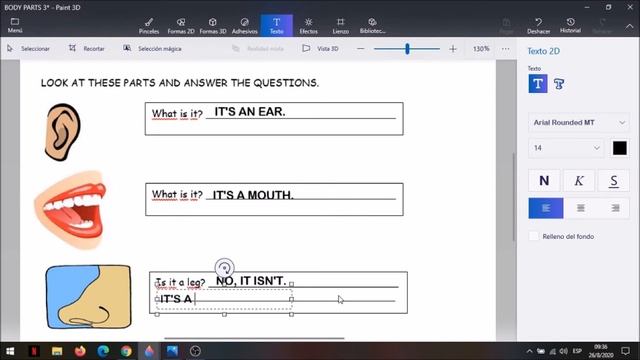Click the horizontal canvas scrollbar
The width and height of the screenshot is (640, 360).
[x=254, y=338]
